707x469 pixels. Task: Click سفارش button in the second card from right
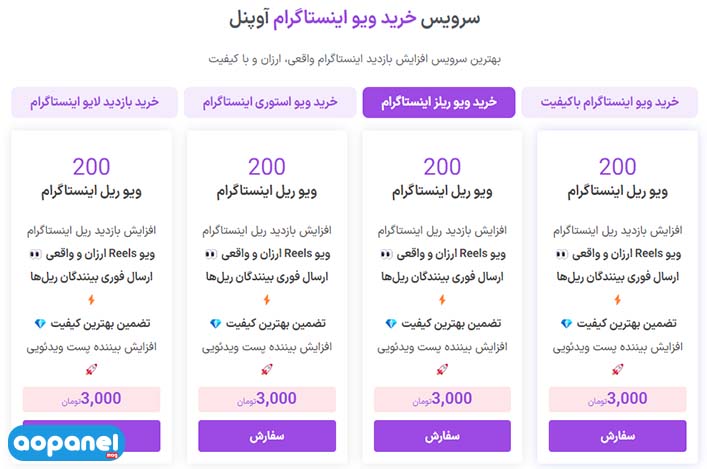point(442,436)
